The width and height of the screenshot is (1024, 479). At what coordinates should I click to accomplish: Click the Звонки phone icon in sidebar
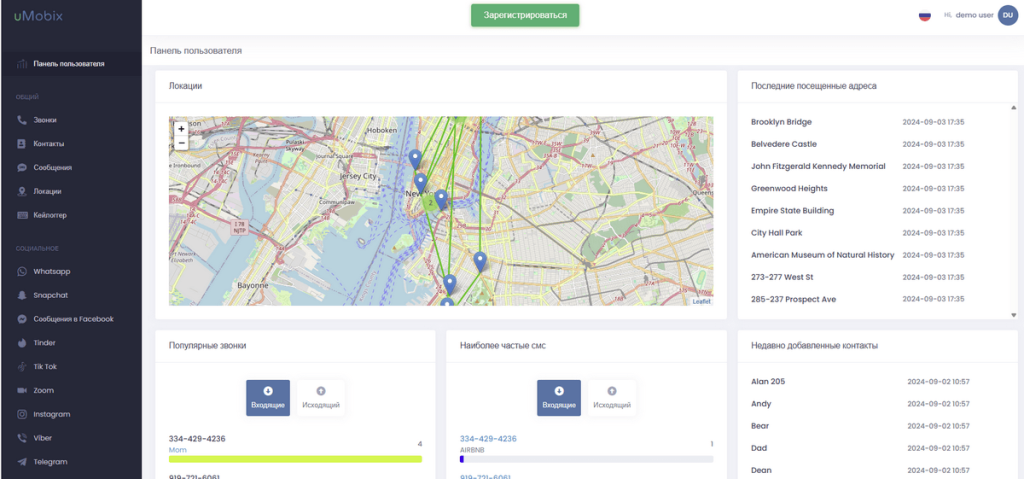click(x=22, y=120)
